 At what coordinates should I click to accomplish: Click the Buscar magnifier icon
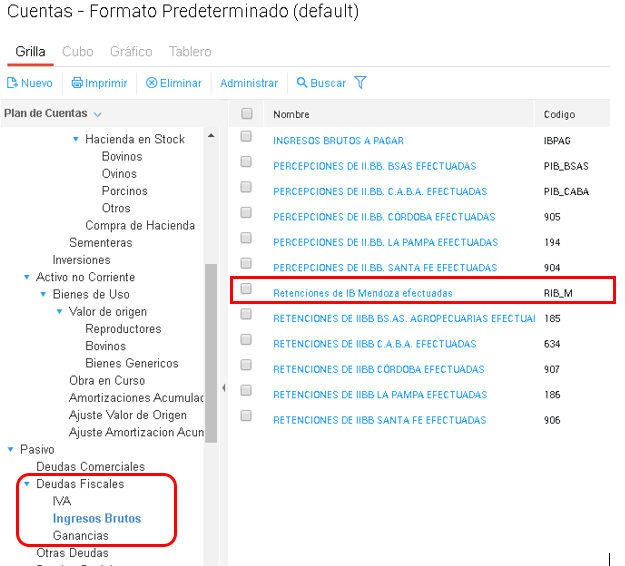click(302, 83)
